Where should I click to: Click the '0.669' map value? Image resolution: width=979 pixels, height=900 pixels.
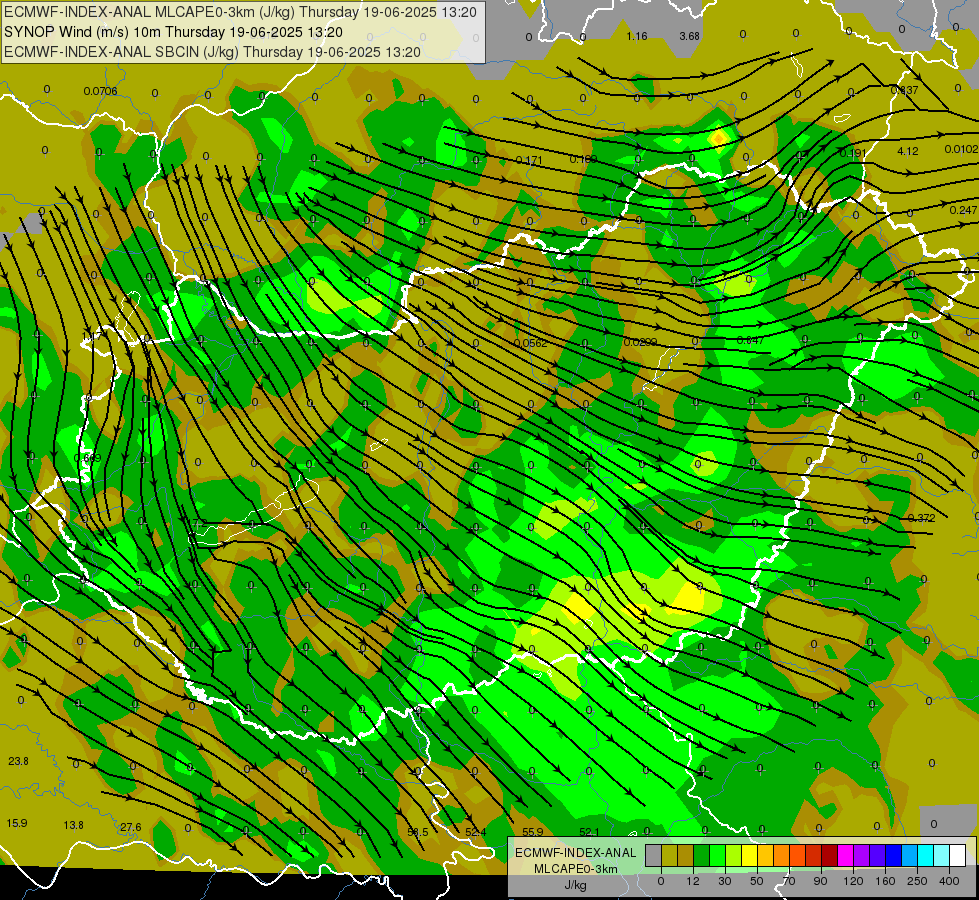[x=87, y=458]
